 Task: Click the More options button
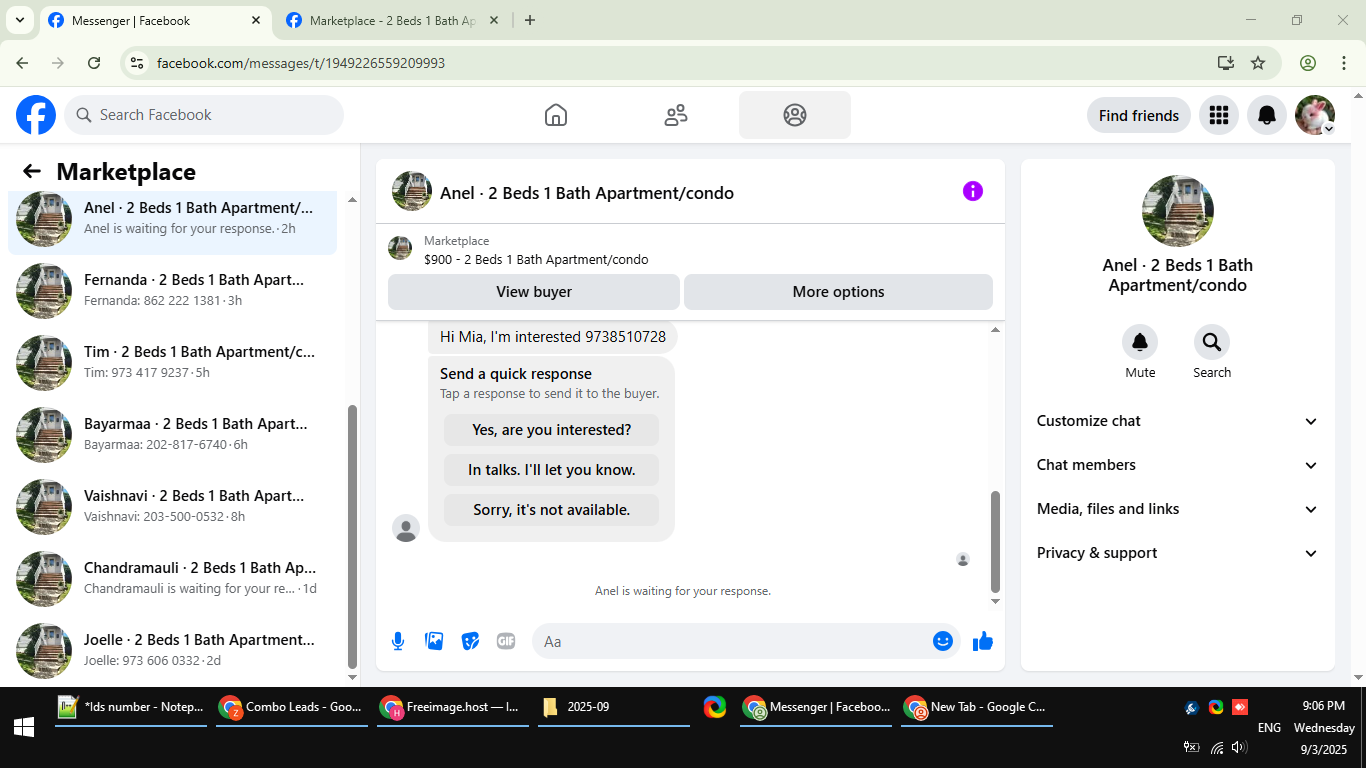click(838, 292)
